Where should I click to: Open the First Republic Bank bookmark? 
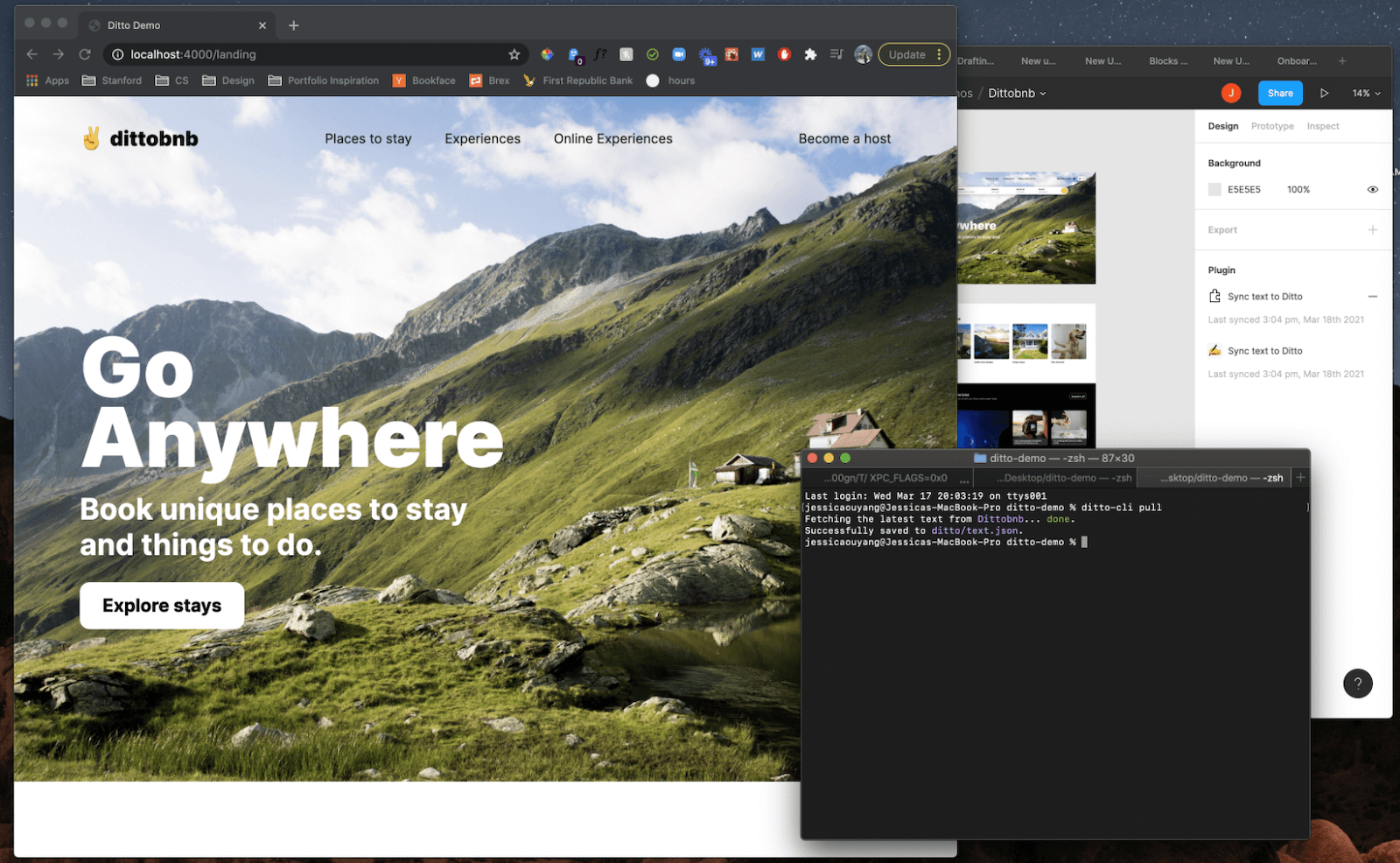577,81
